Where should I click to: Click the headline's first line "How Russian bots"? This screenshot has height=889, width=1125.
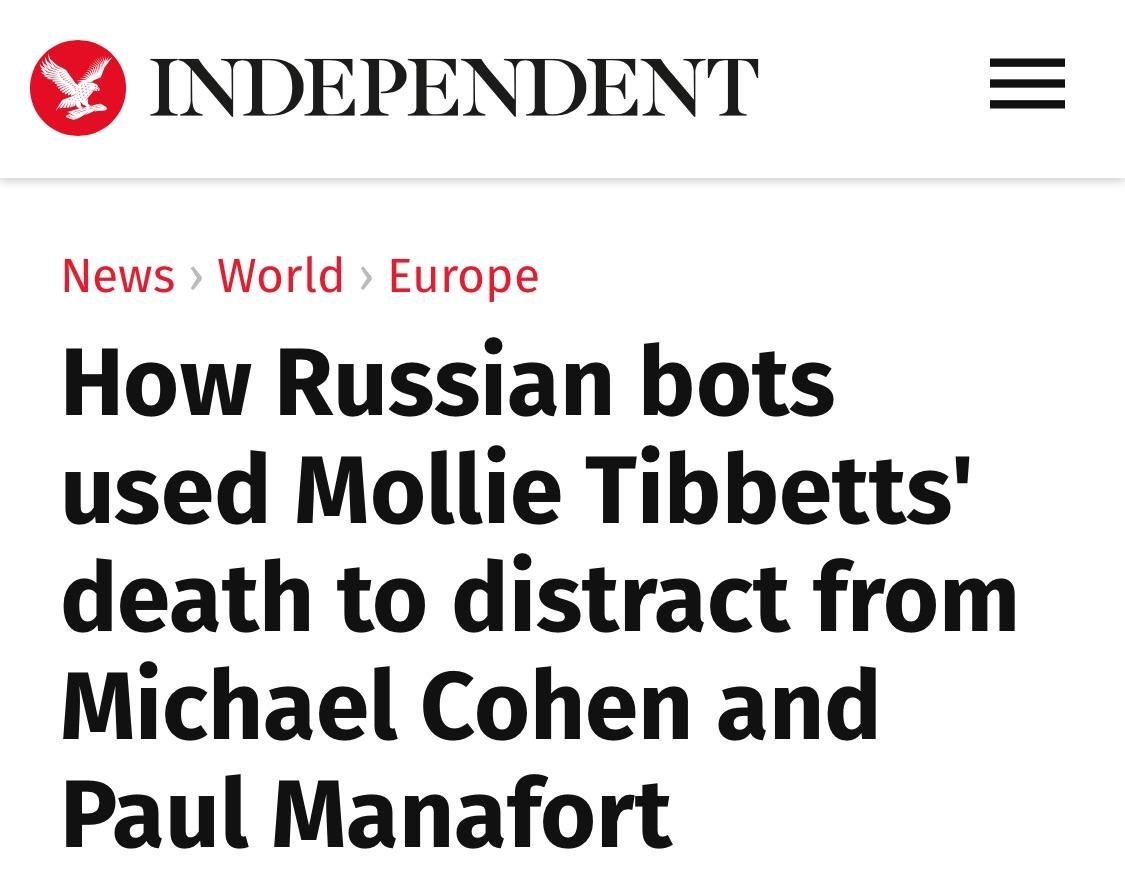448,380
